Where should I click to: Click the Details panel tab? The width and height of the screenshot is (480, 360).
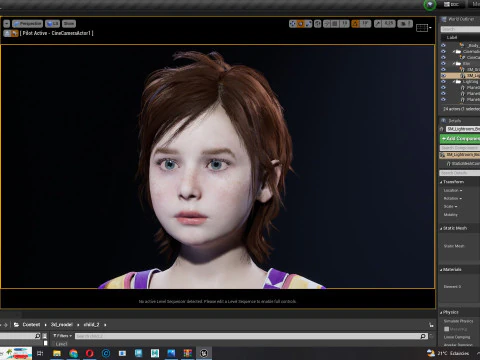[x=452, y=121]
